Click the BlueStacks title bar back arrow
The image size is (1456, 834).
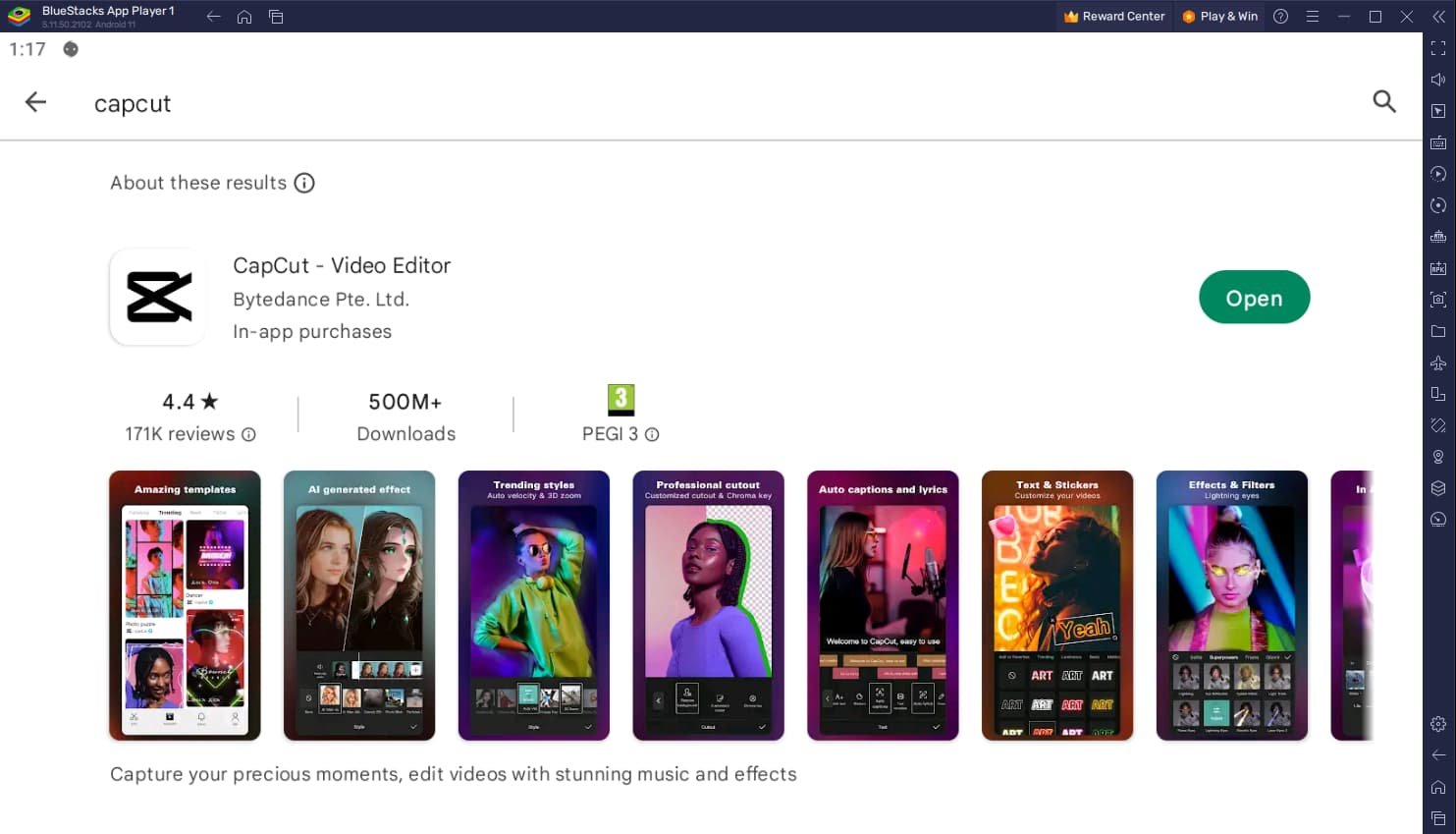[x=213, y=17]
